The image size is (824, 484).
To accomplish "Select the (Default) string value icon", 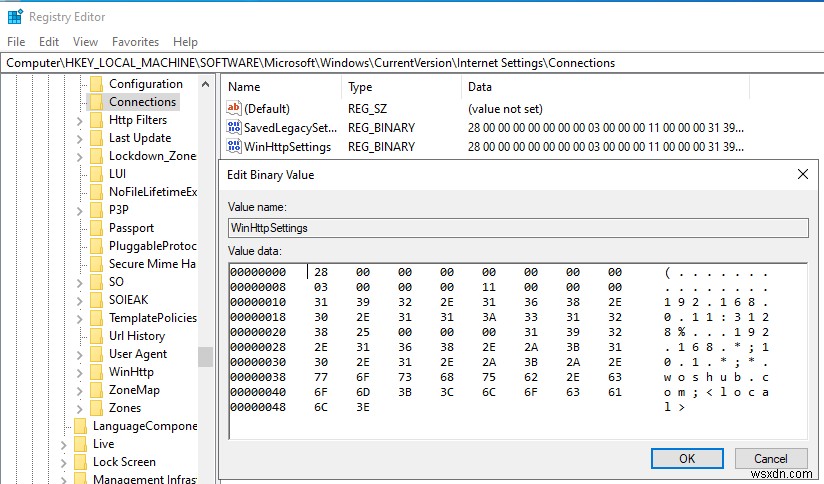I will pyautogui.click(x=234, y=108).
